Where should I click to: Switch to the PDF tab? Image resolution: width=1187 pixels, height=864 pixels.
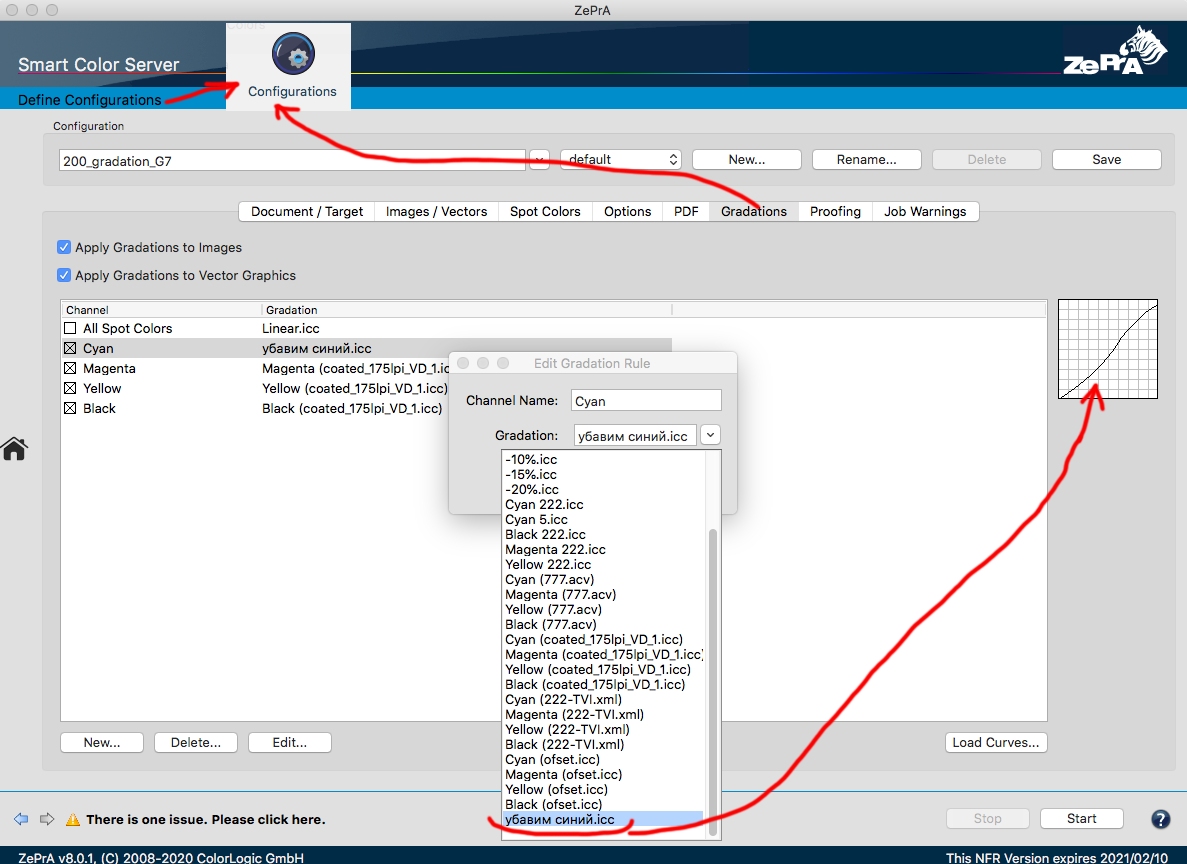click(x=686, y=211)
